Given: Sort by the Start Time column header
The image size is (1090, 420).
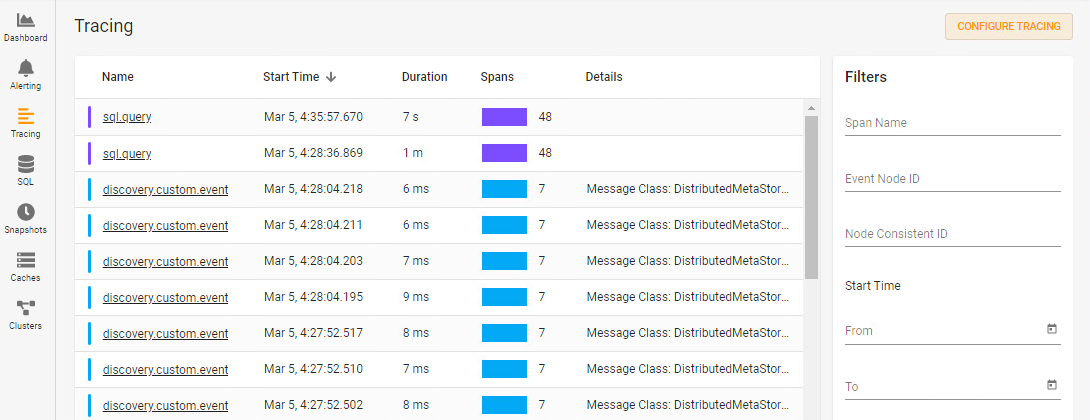Looking at the screenshot, I should click(x=291, y=77).
